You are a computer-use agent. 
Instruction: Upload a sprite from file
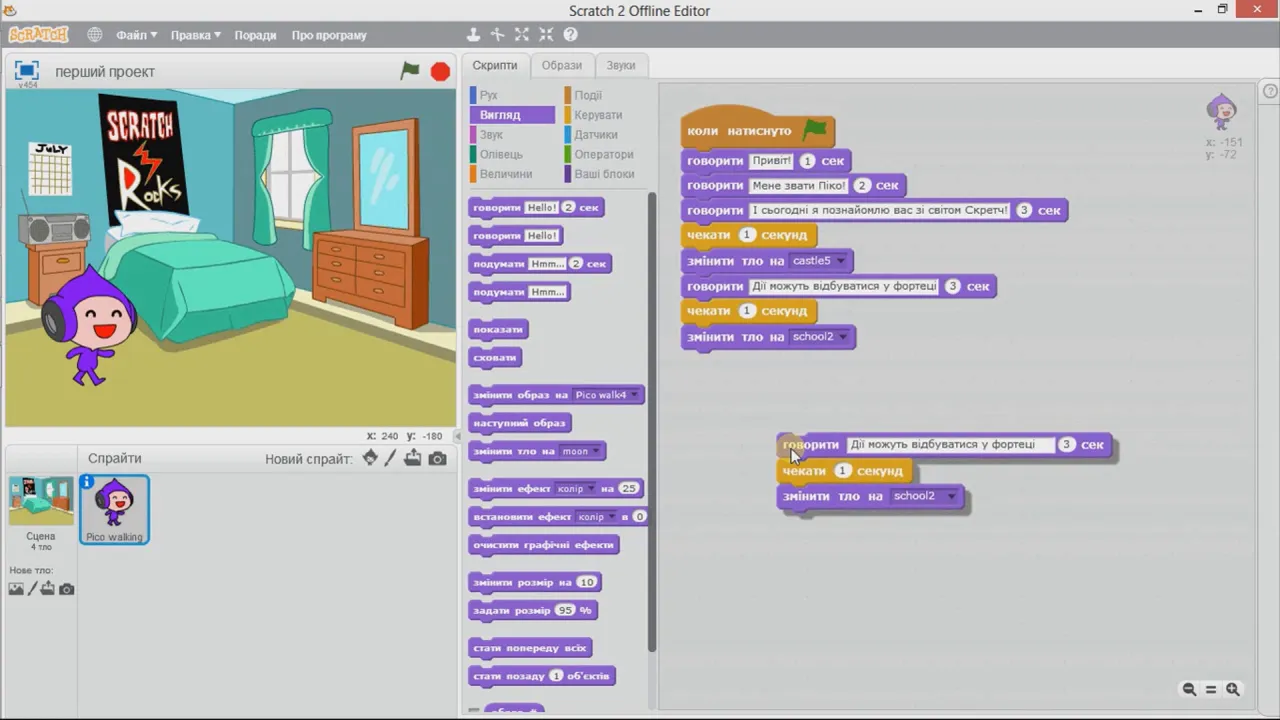(x=413, y=458)
